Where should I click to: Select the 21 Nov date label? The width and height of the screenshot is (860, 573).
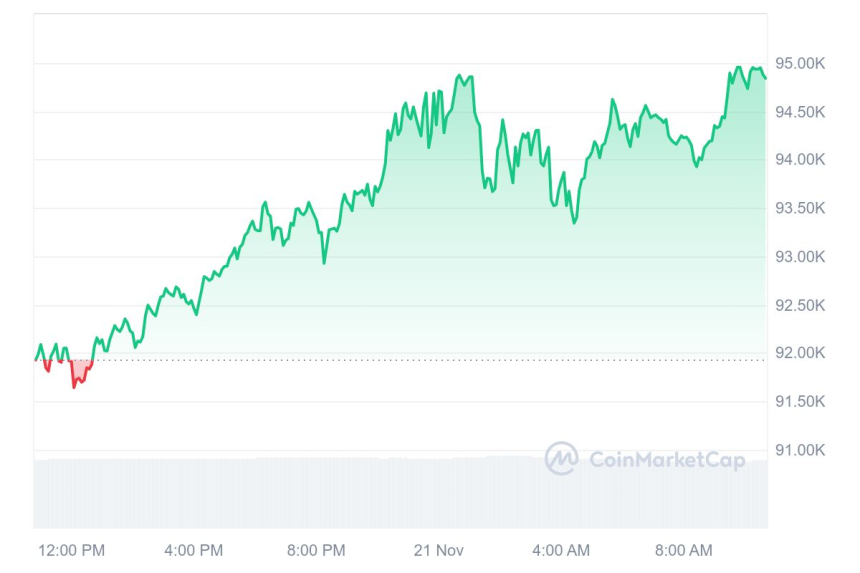pos(439,550)
